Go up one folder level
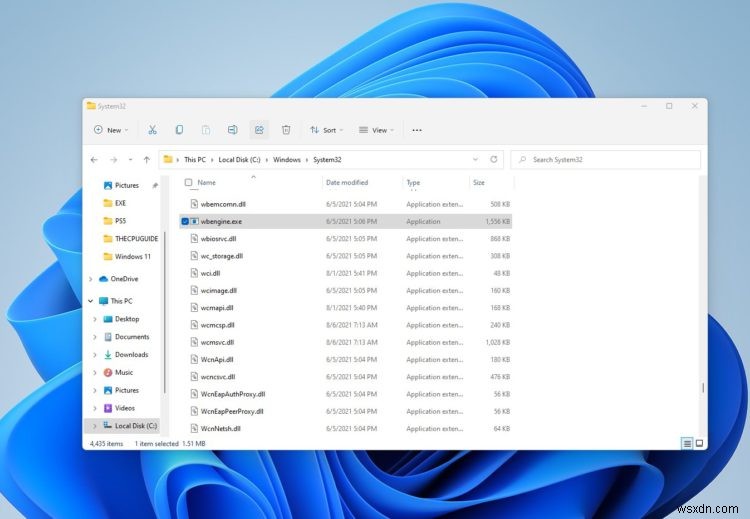This screenshot has width=750, height=519. tap(147, 160)
